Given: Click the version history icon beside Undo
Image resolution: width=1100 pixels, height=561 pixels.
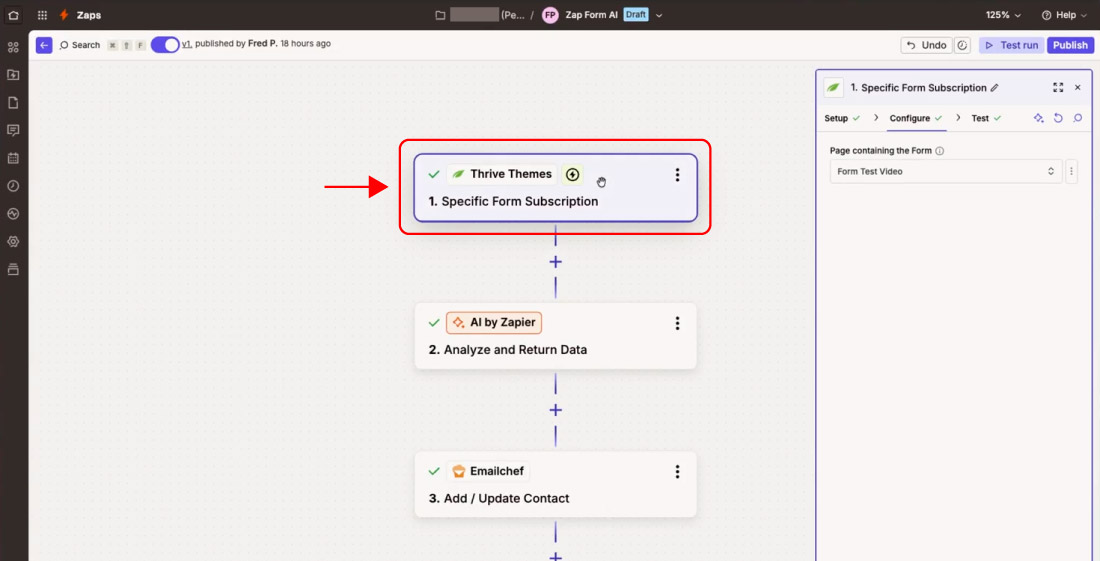Looking at the screenshot, I should pyautogui.click(x=963, y=45).
